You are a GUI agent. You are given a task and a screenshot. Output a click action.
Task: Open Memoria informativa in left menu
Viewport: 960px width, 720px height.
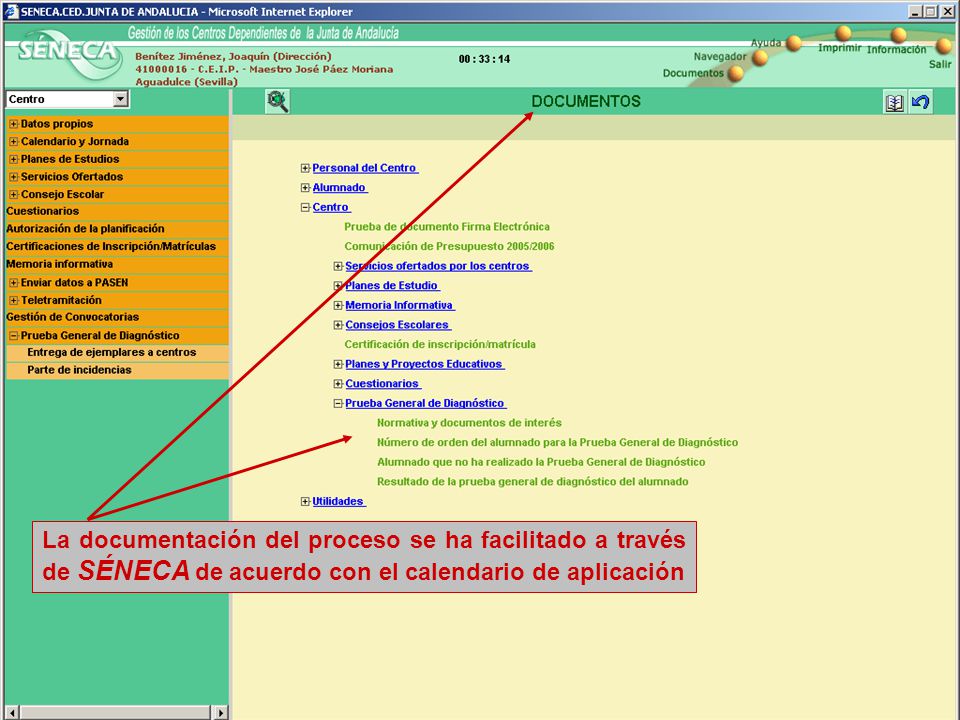click(59, 264)
